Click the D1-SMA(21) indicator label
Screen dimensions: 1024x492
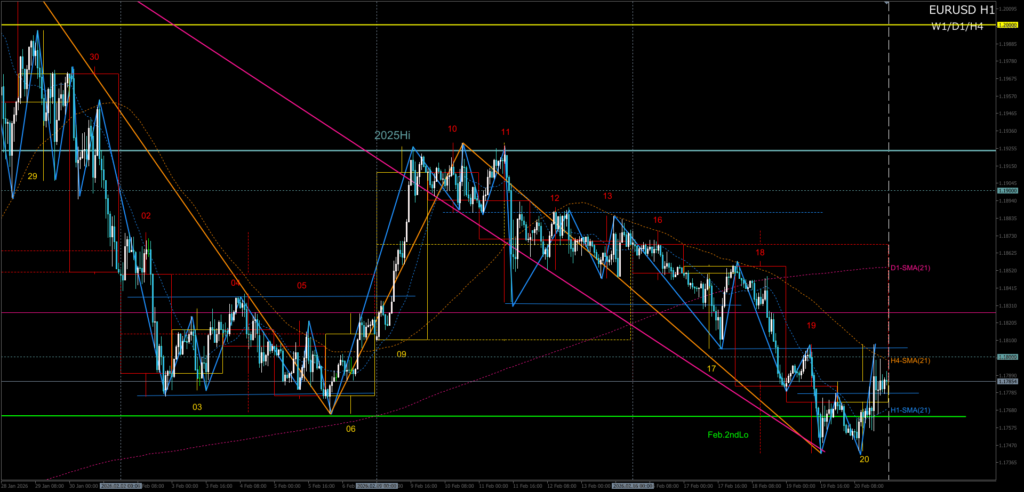pos(910,268)
